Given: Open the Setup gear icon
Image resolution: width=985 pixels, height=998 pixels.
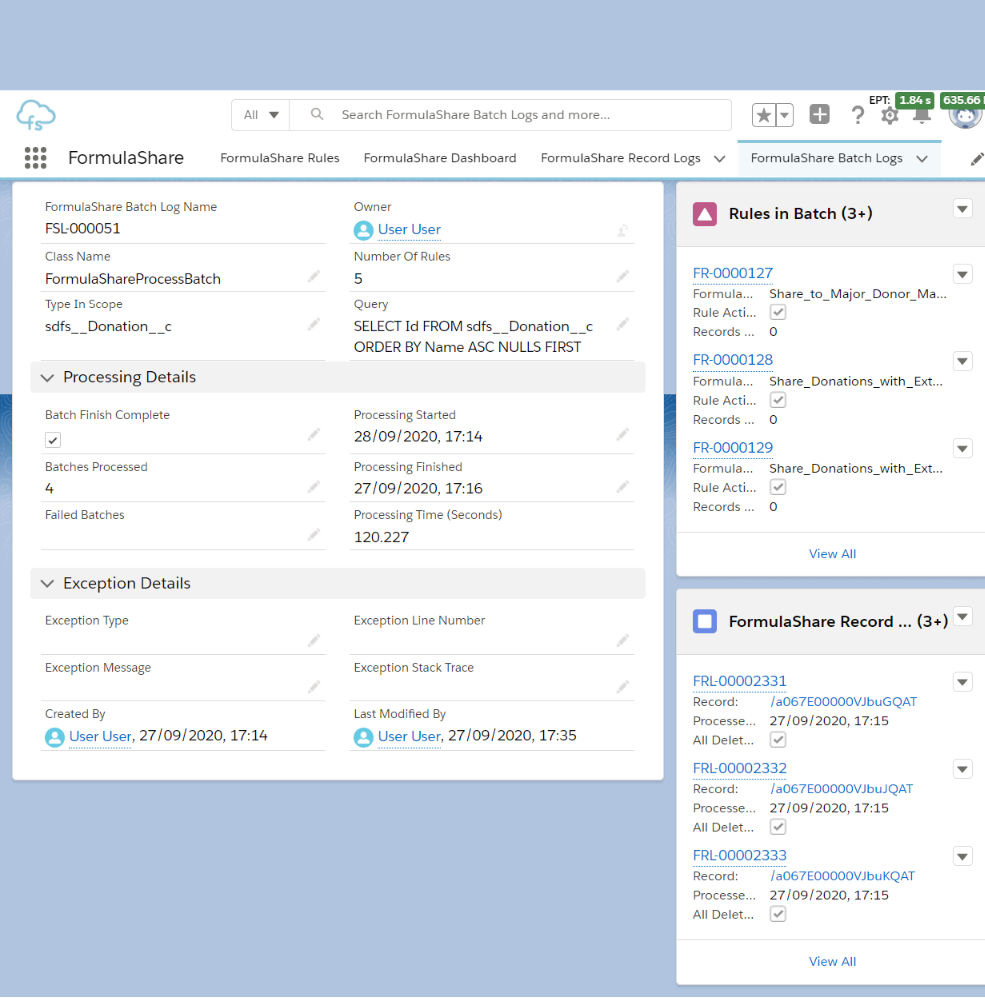Looking at the screenshot, I should tap(889, 116).
